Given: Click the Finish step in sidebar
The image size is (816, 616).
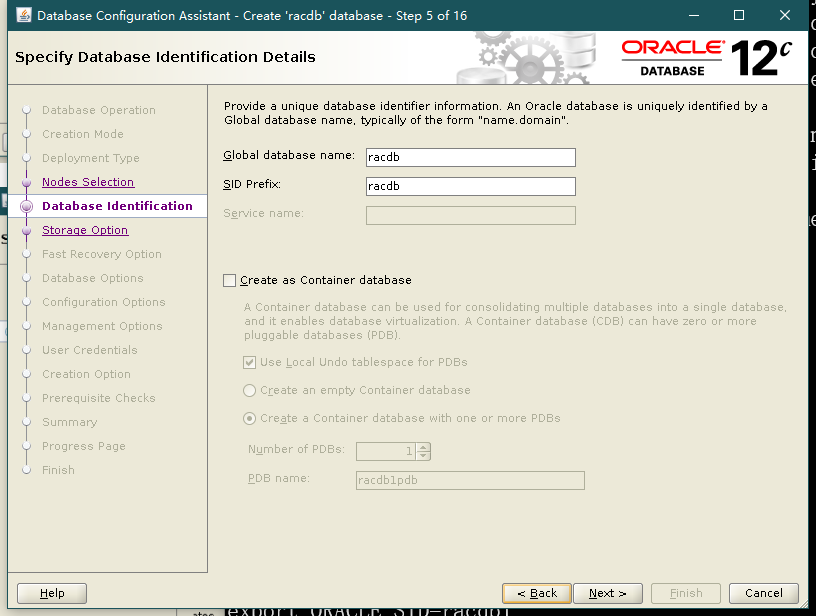Looking at the screenshot, I should tap(58, 470).
